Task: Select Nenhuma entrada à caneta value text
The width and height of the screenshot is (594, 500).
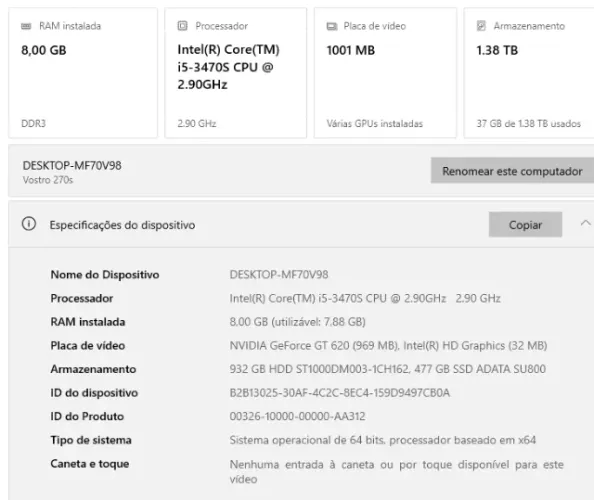Action: point(397,472)
